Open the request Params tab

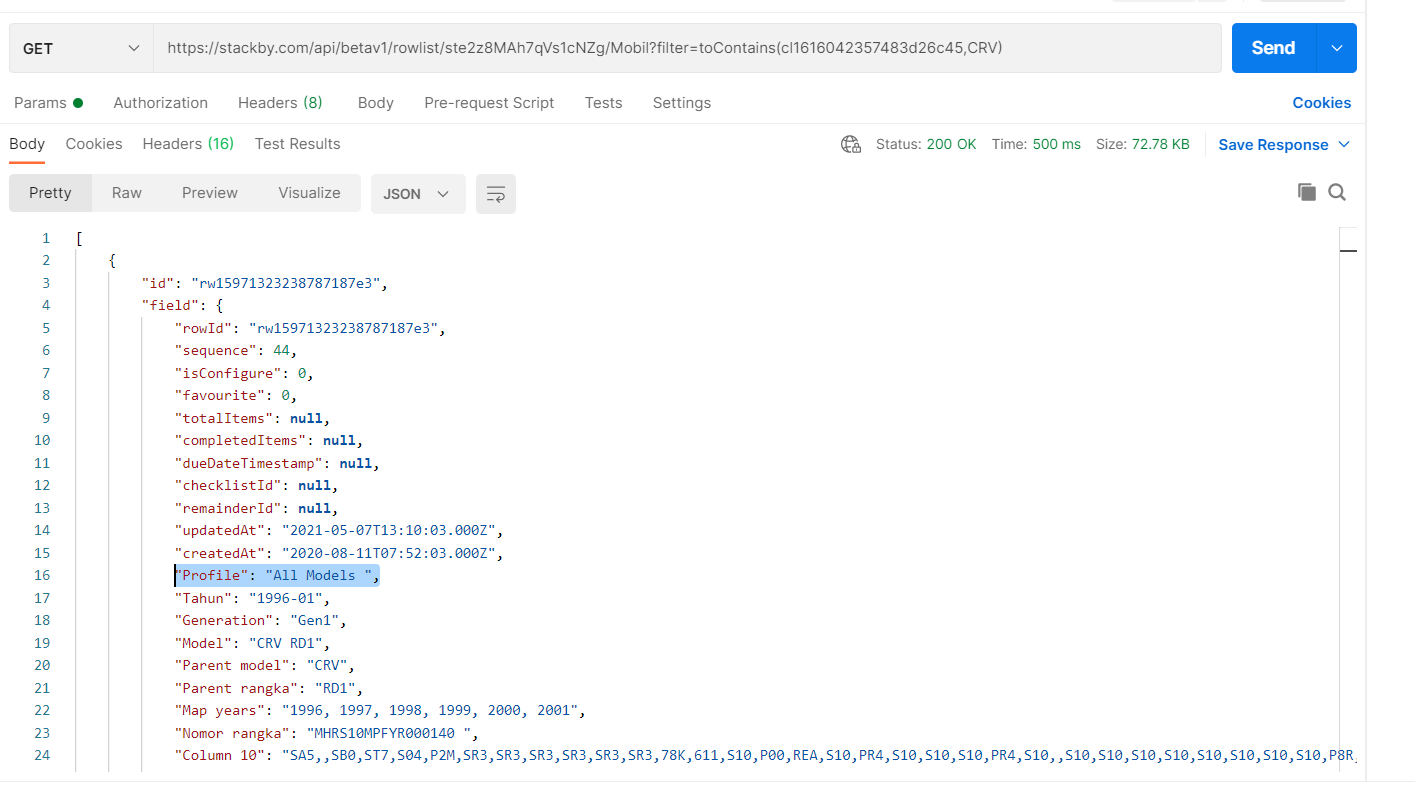tap(48, 103)
